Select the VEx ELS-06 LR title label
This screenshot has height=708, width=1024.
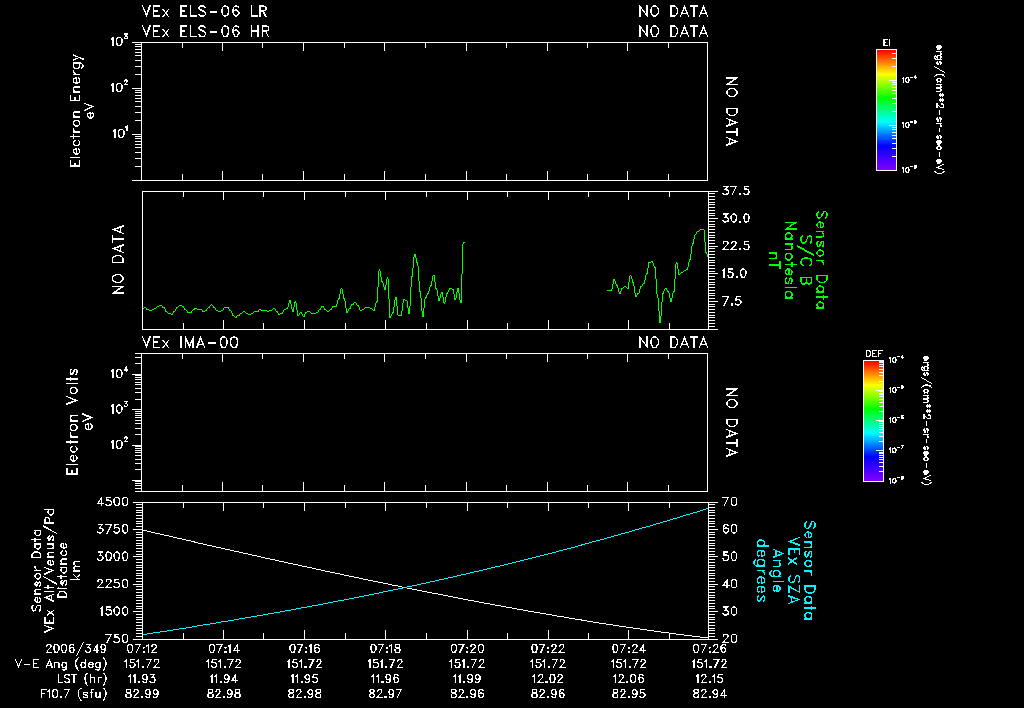[204, 12]
